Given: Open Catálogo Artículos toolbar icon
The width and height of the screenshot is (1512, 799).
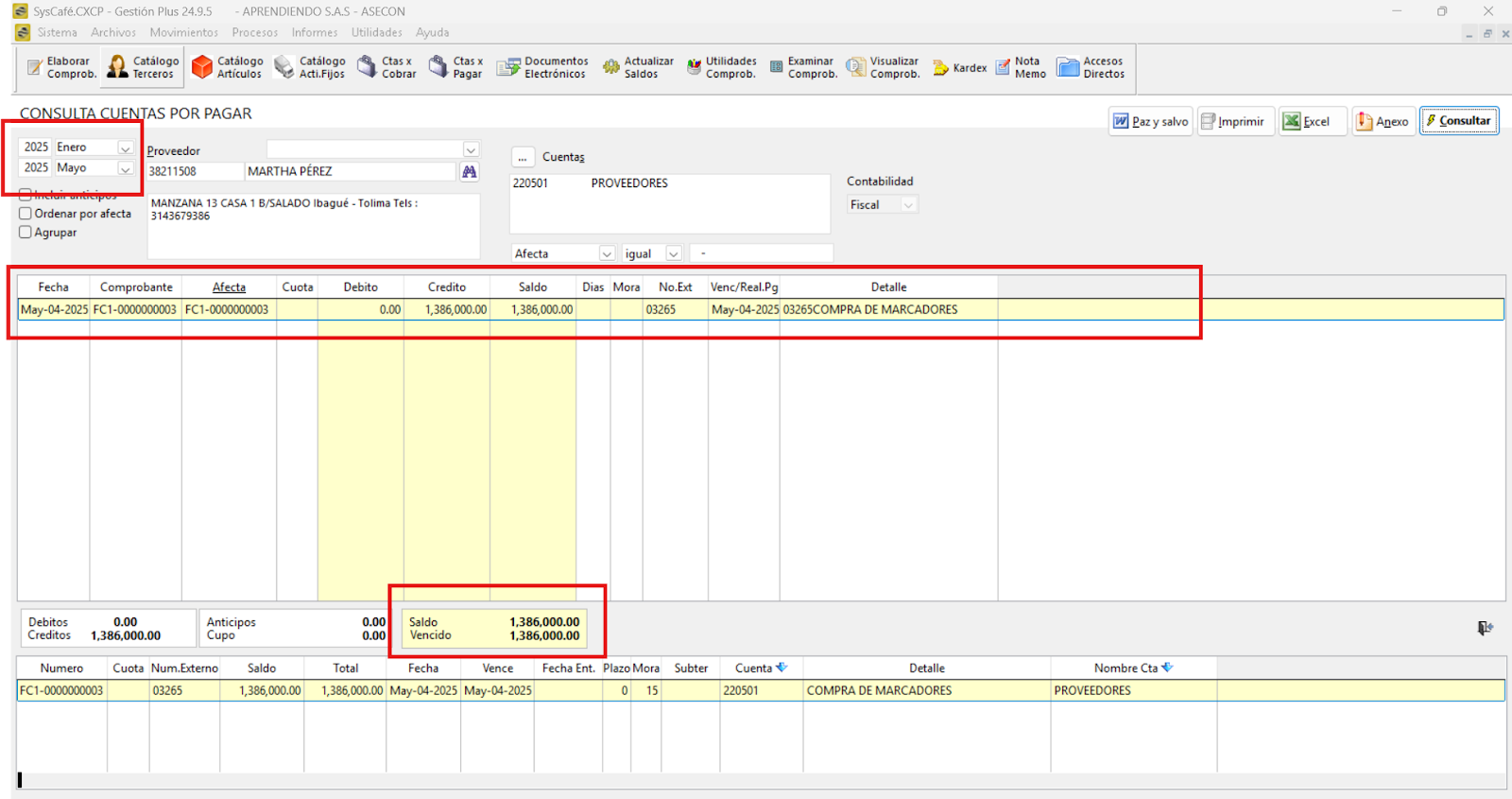Looking at the screenshot, I should (228, 67).
